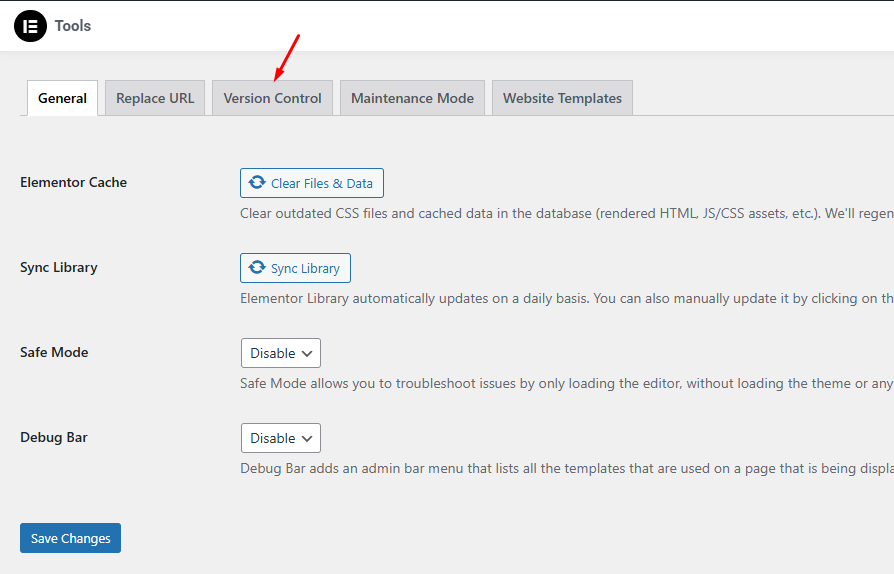Click the Debug Bar label
This screenshot has height=574, width=894.
pos(54,437)
